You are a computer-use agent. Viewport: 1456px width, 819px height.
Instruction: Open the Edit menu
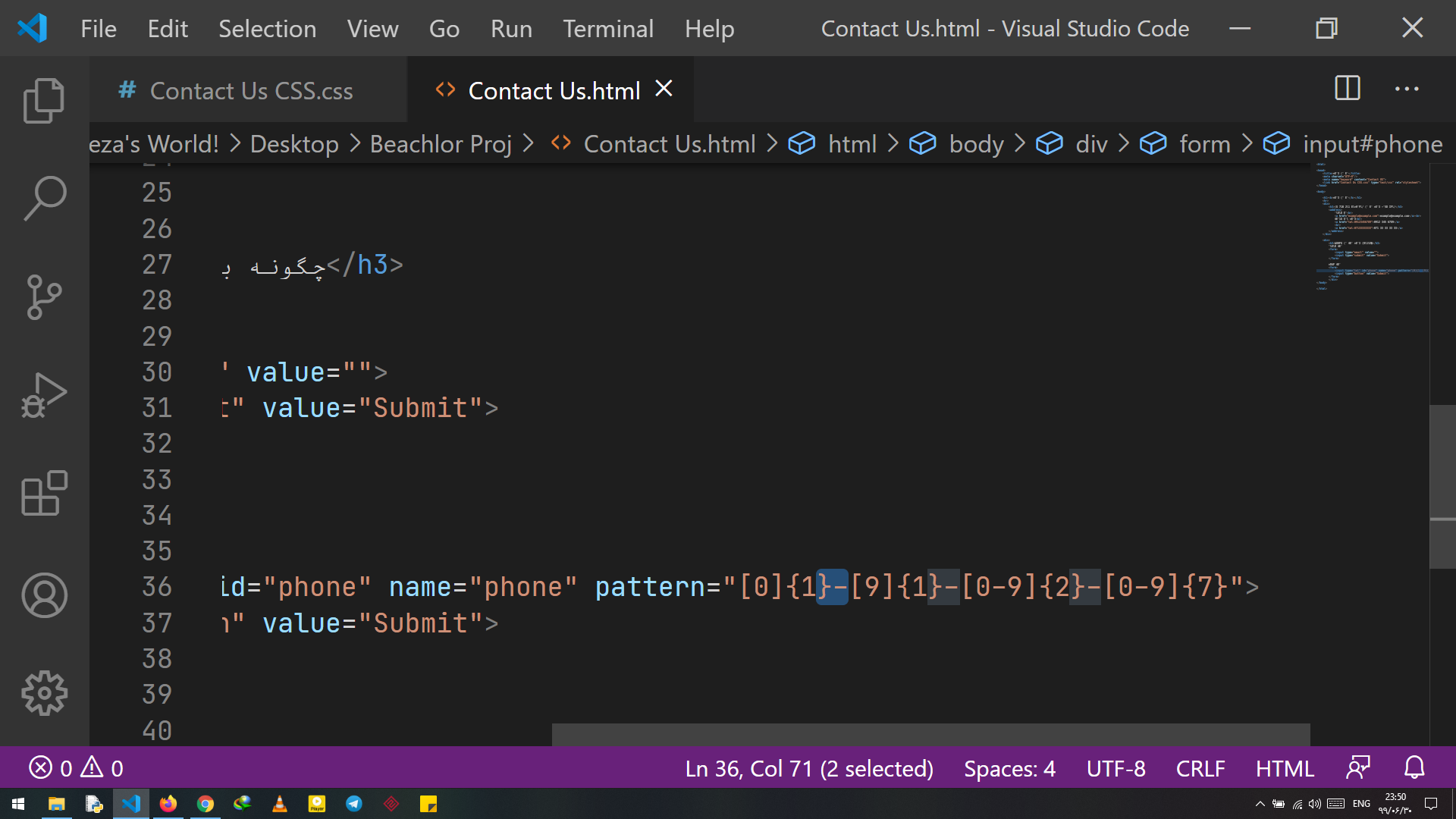(168, 29)
